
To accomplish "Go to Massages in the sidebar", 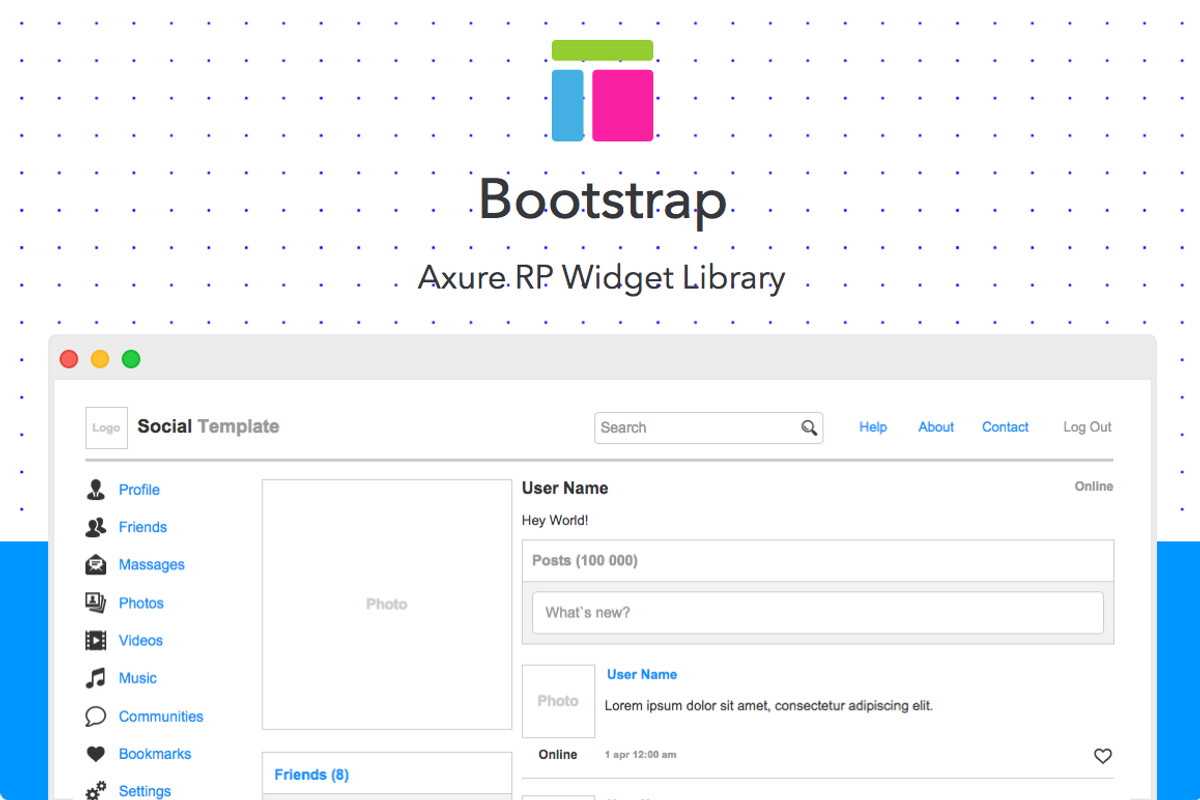I will pyautogui.click(x=152, y=564).
